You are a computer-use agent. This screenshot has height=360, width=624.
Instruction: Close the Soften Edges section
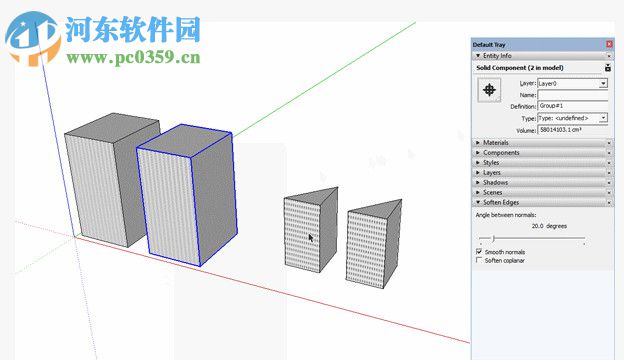click(609, 202)
